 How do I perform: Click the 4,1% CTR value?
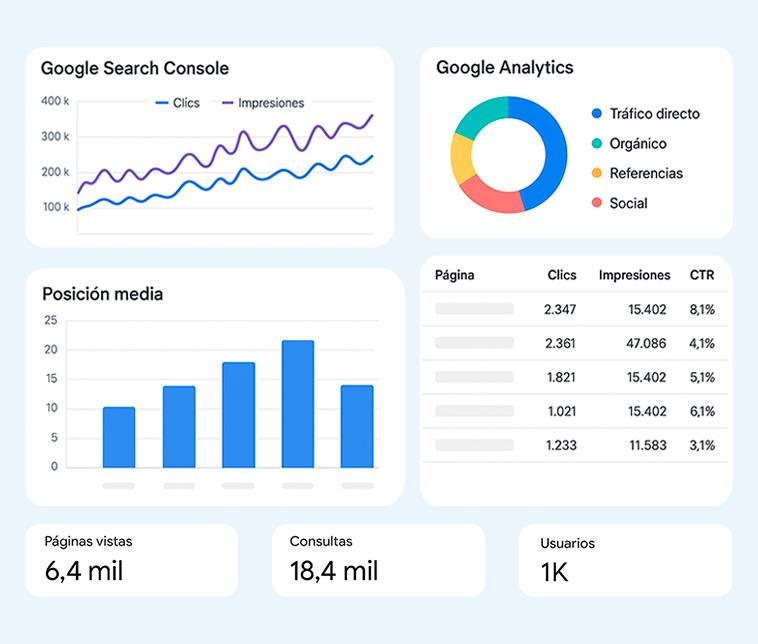(702, 343)
